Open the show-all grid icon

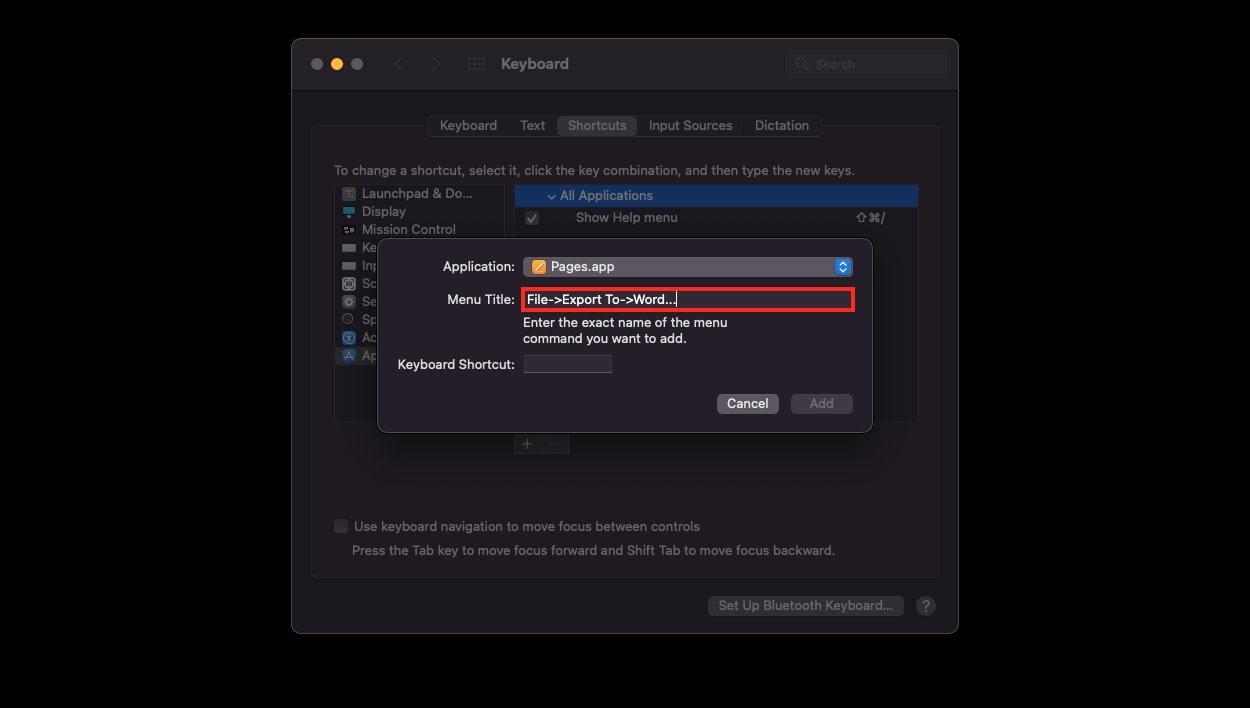tap(477, 64)
